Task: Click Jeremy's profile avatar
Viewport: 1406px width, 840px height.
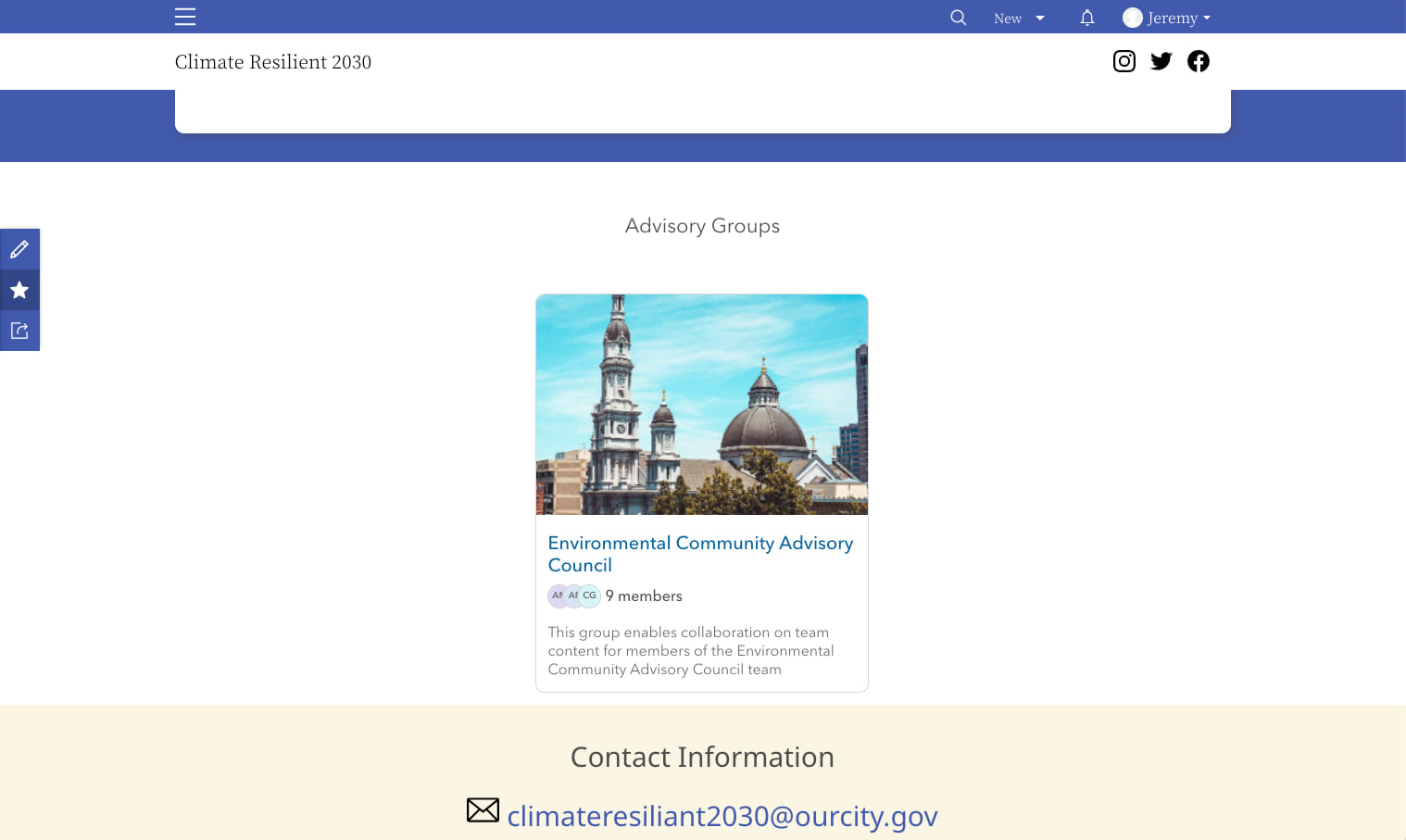Action: [1132, 18]
